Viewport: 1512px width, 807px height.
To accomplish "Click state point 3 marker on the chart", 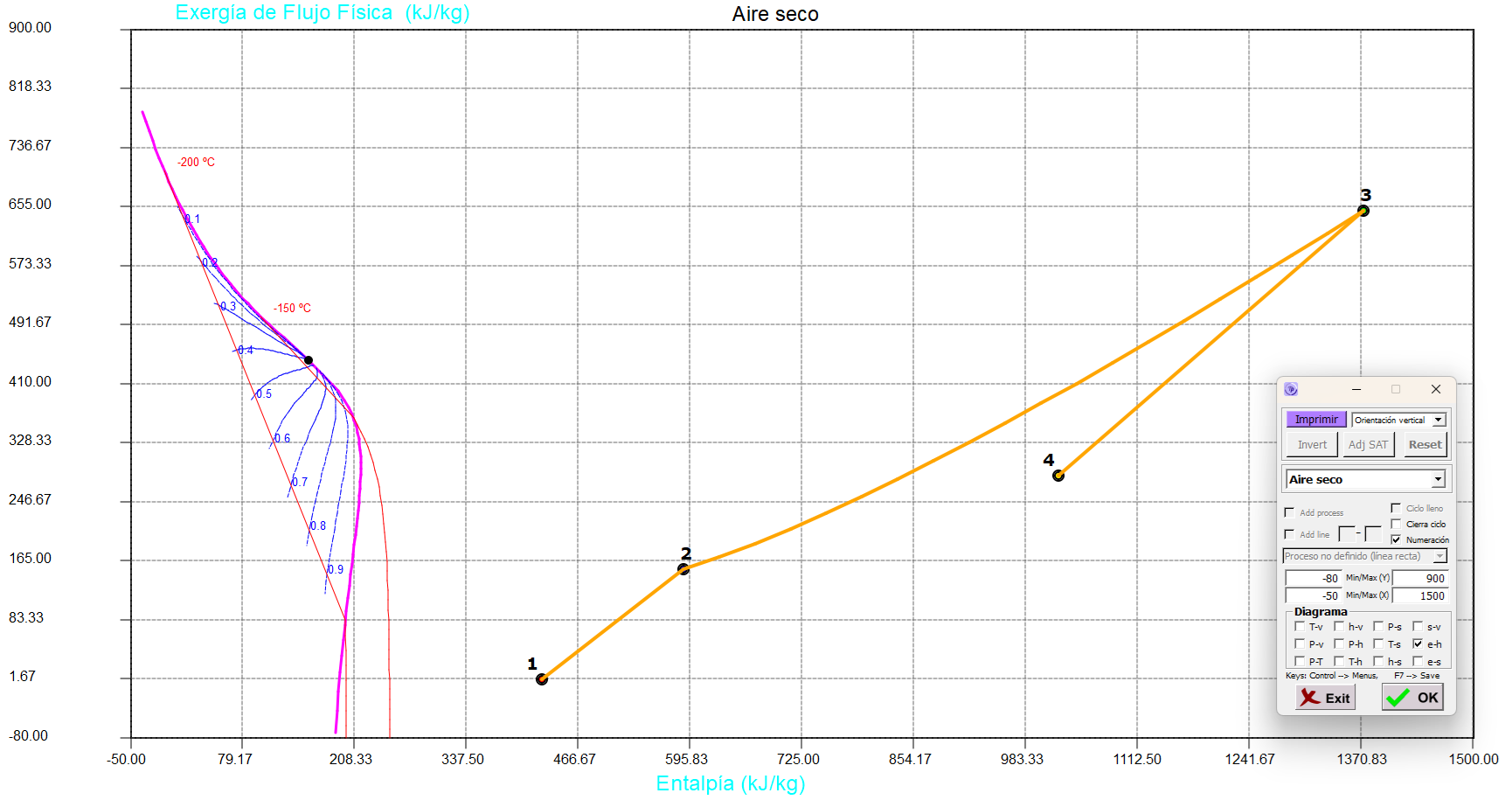I will click(x=1363, y=211).
